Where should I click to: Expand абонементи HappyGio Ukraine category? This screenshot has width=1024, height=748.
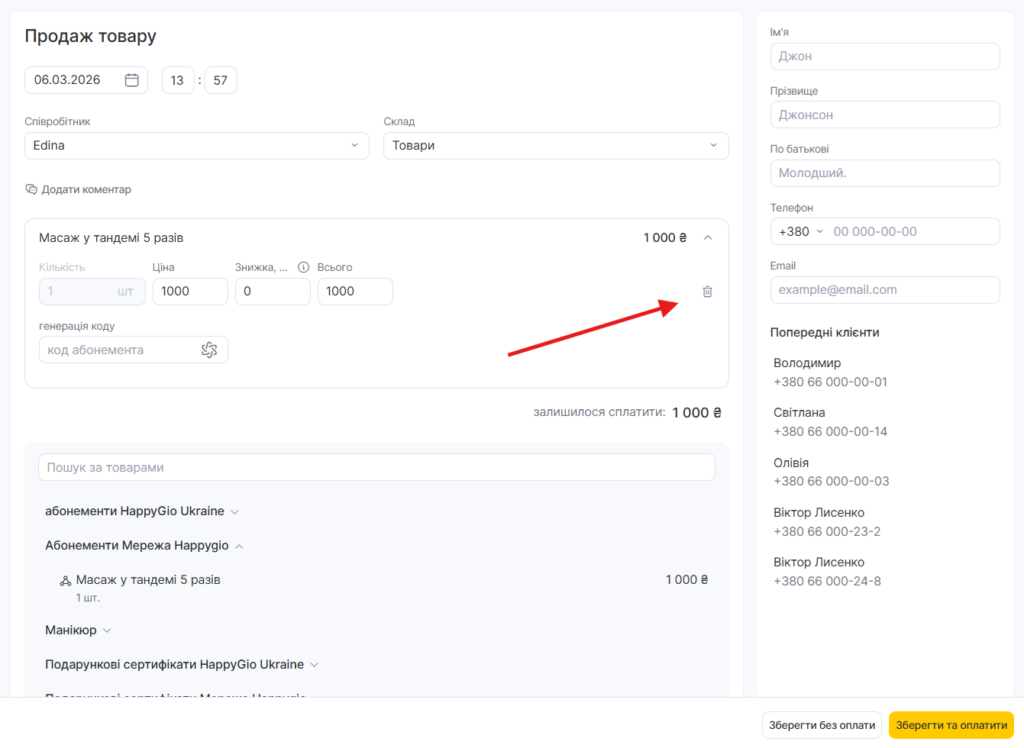235,512
